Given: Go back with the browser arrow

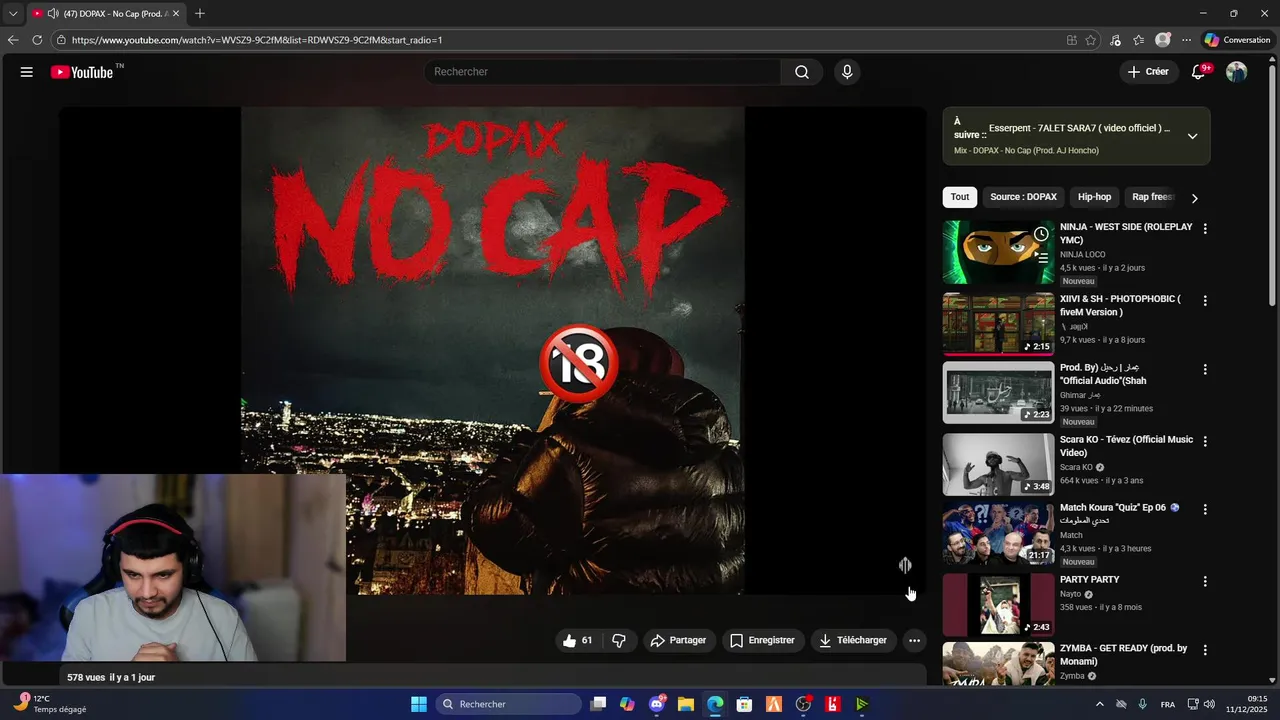Looking at the screenshot, I should click(x=13, y=40).
